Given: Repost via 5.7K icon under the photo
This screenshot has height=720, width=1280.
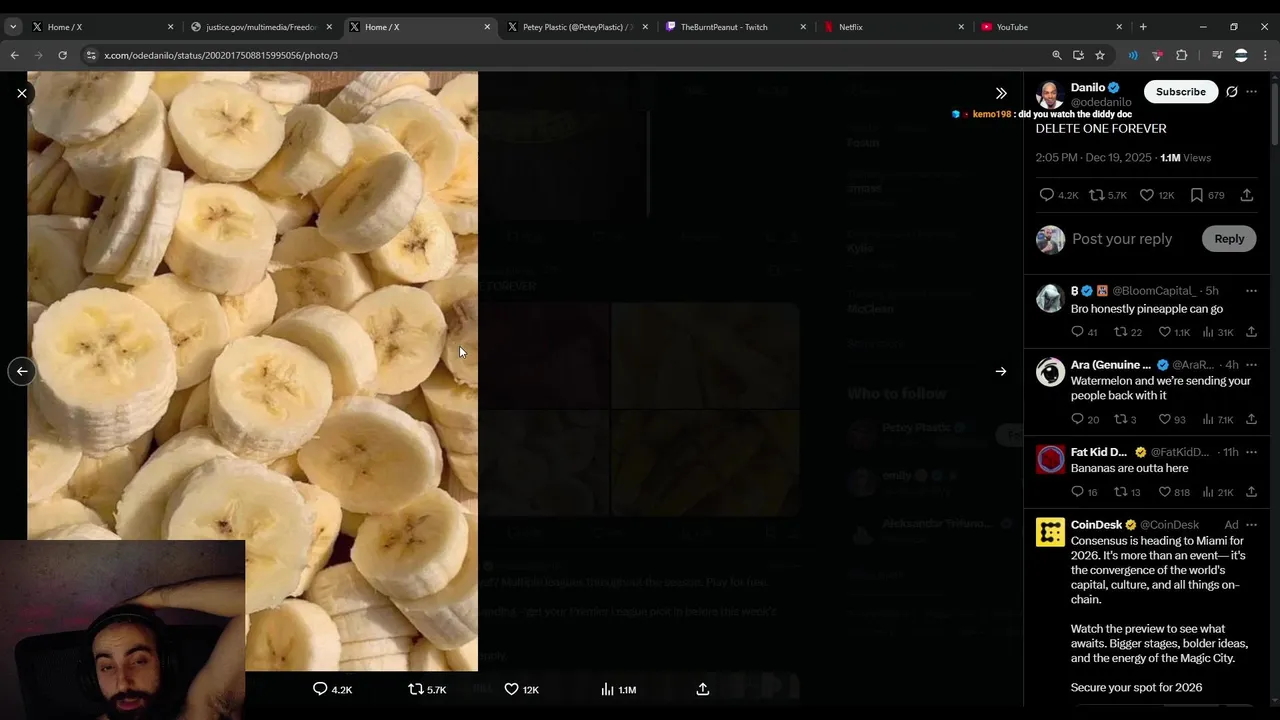Looking at the screenshot, I should [427, 689].
